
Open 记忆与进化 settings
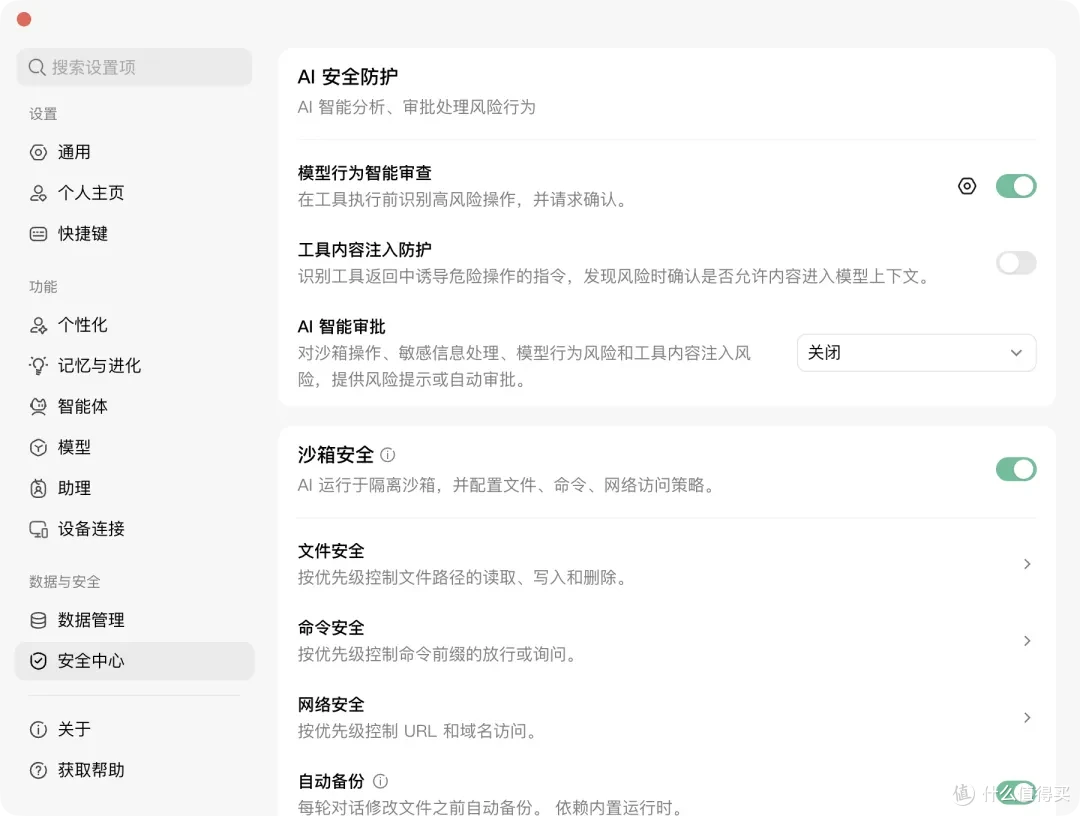134,366
